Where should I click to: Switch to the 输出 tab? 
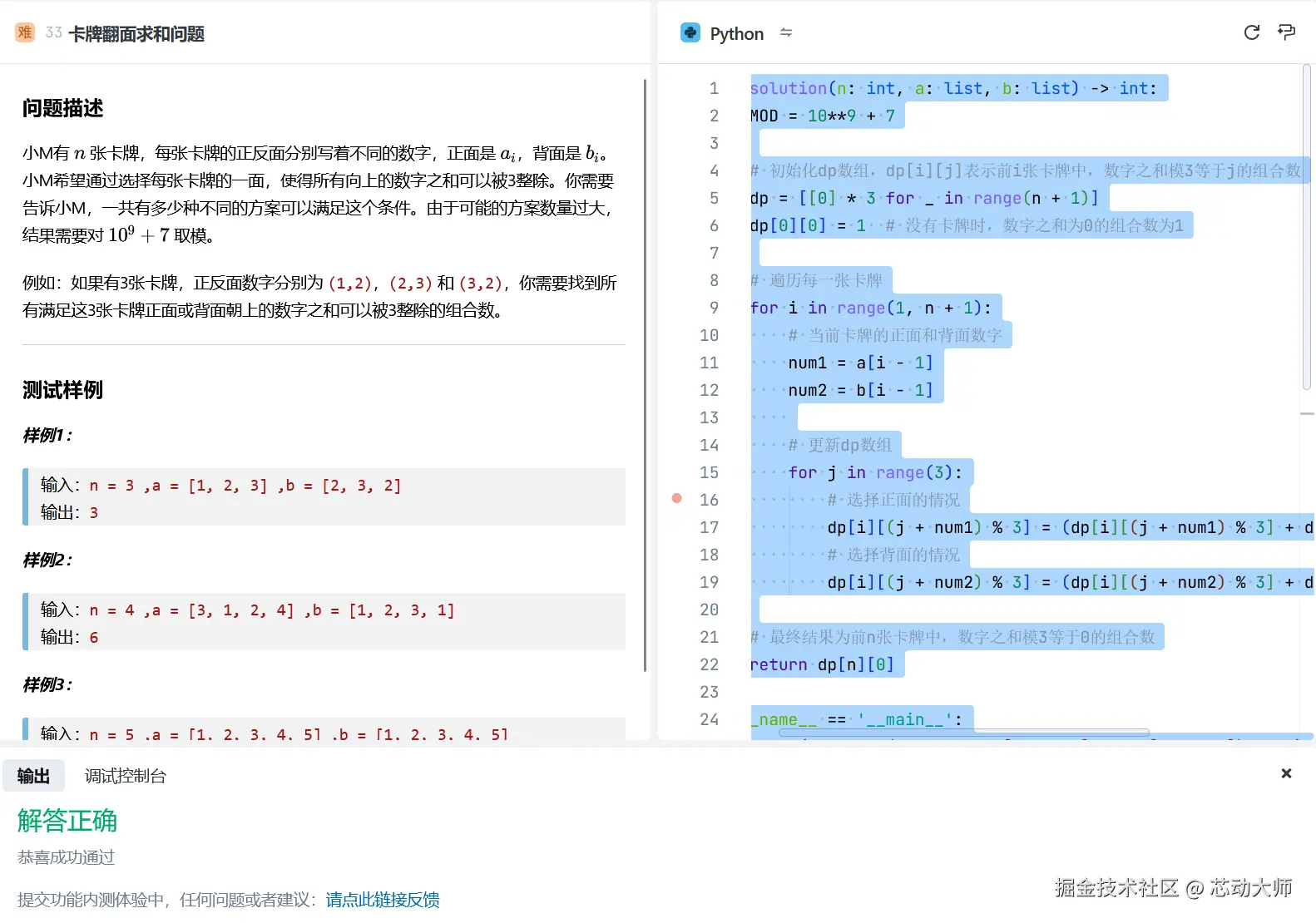(33, 776)
